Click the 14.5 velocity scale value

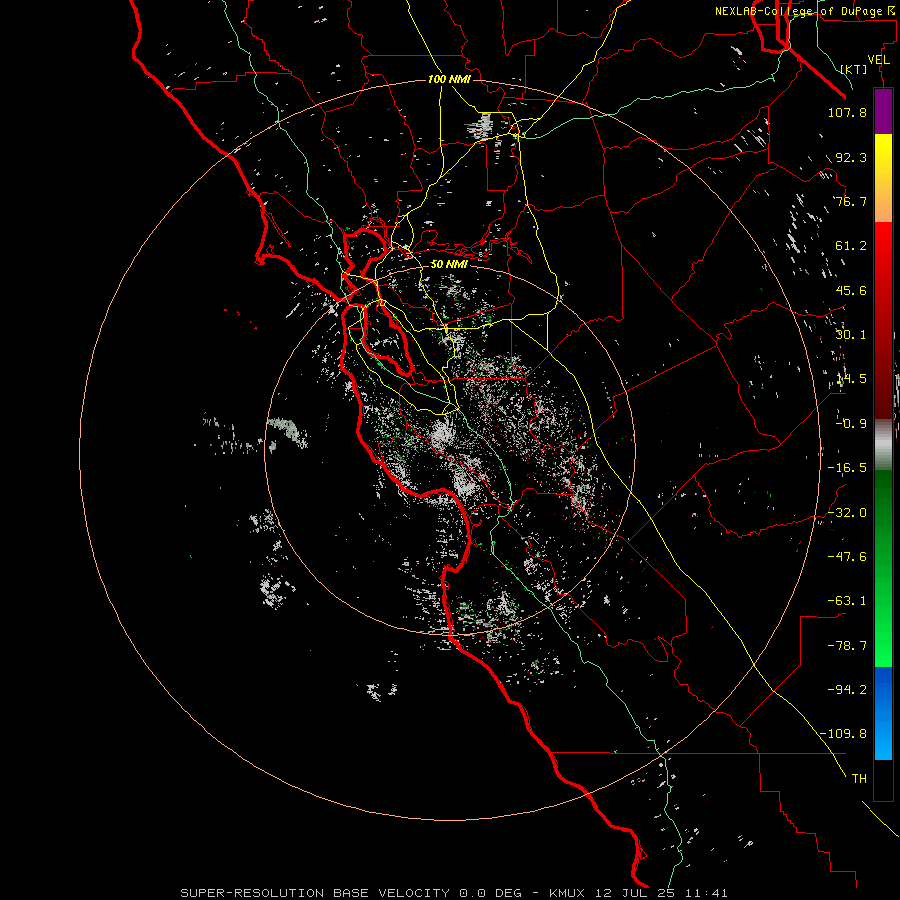pos(851,379)
